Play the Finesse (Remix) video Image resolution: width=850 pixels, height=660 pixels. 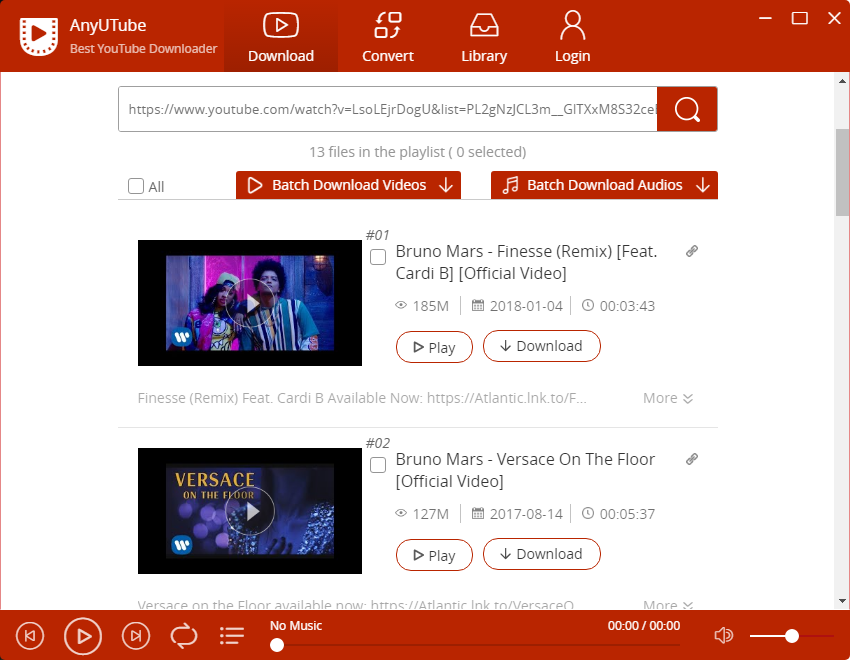pyautogui.click(x=434, y=347)
